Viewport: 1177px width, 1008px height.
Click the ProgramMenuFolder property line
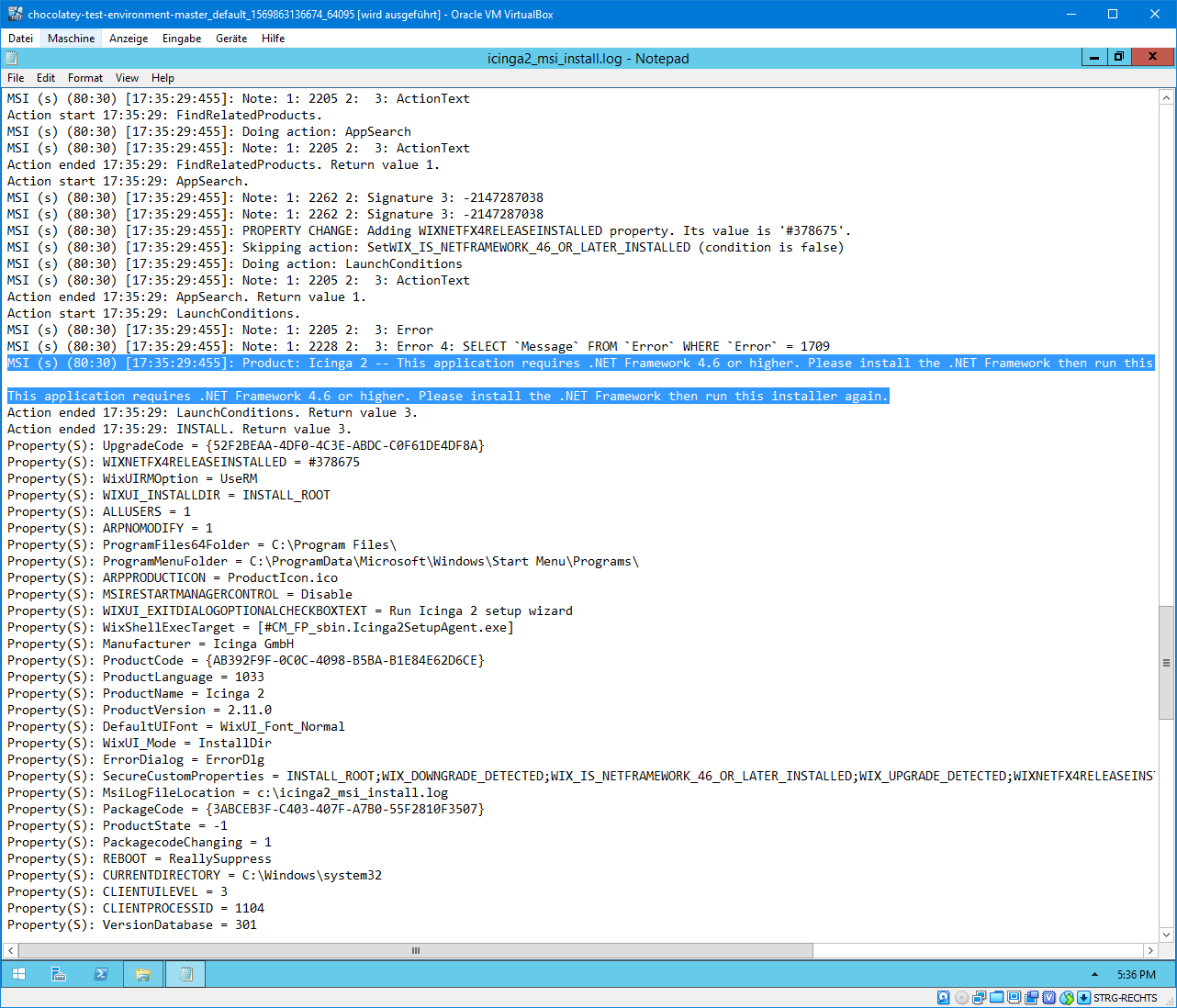click(323, 561)
